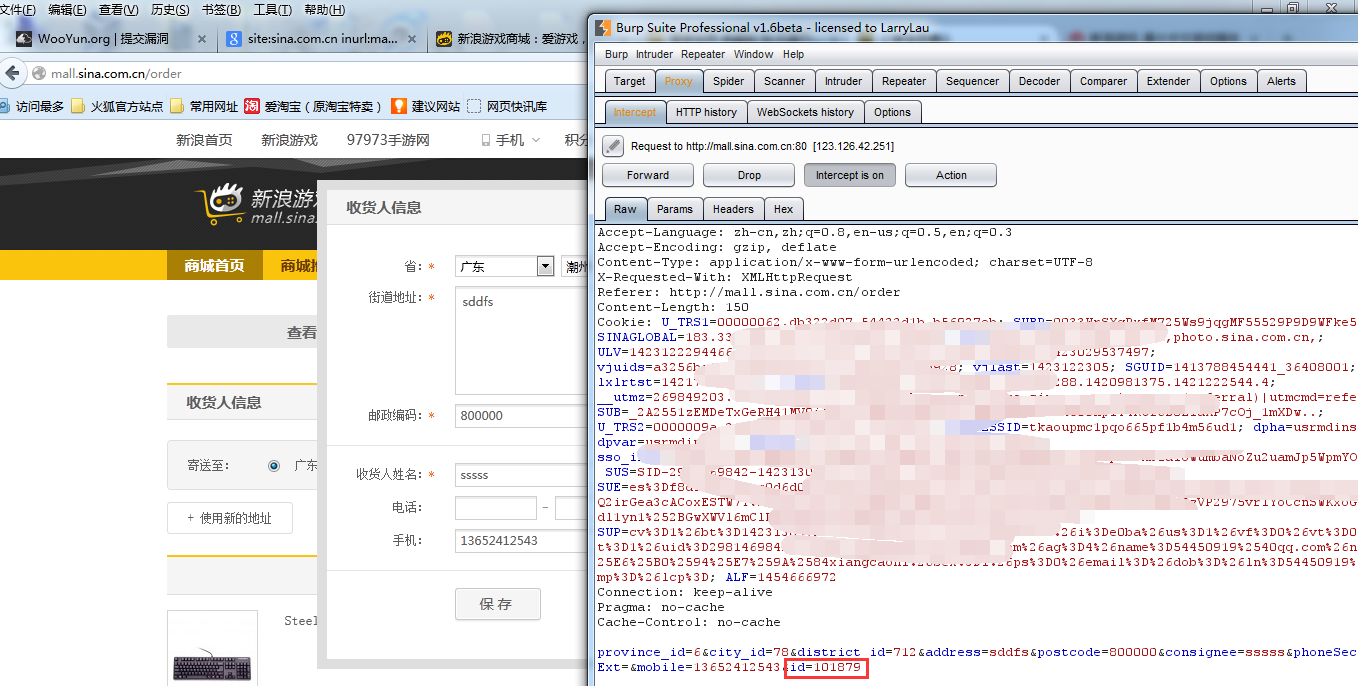Open the 查看(V) menu in Firefox
This screenshot has height=686, width=1358.
(119, 10)
